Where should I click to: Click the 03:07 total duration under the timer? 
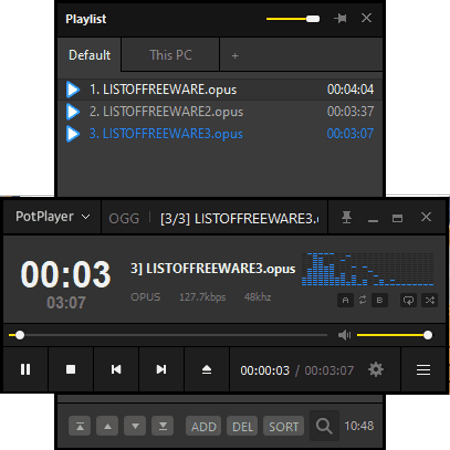[66, 303]
